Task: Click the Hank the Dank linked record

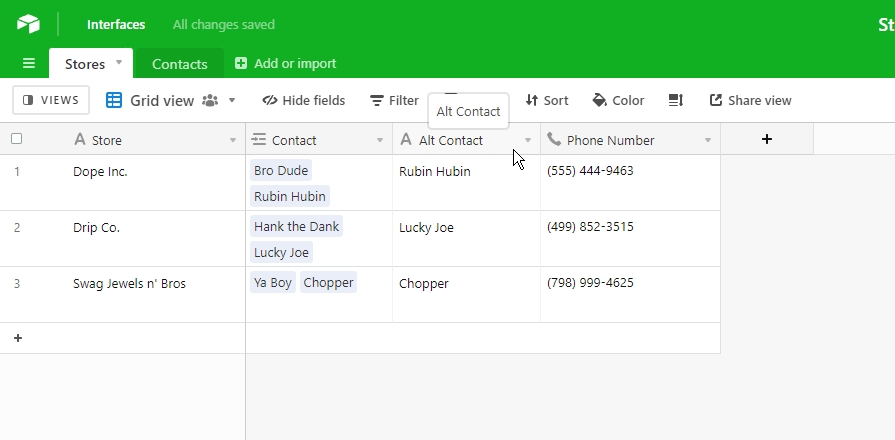Action: (296, 226)
